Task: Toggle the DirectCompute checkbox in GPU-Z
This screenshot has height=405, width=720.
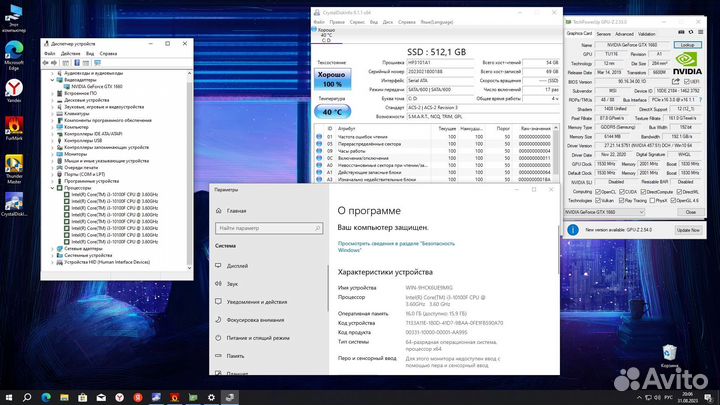Action: [643, 191]
